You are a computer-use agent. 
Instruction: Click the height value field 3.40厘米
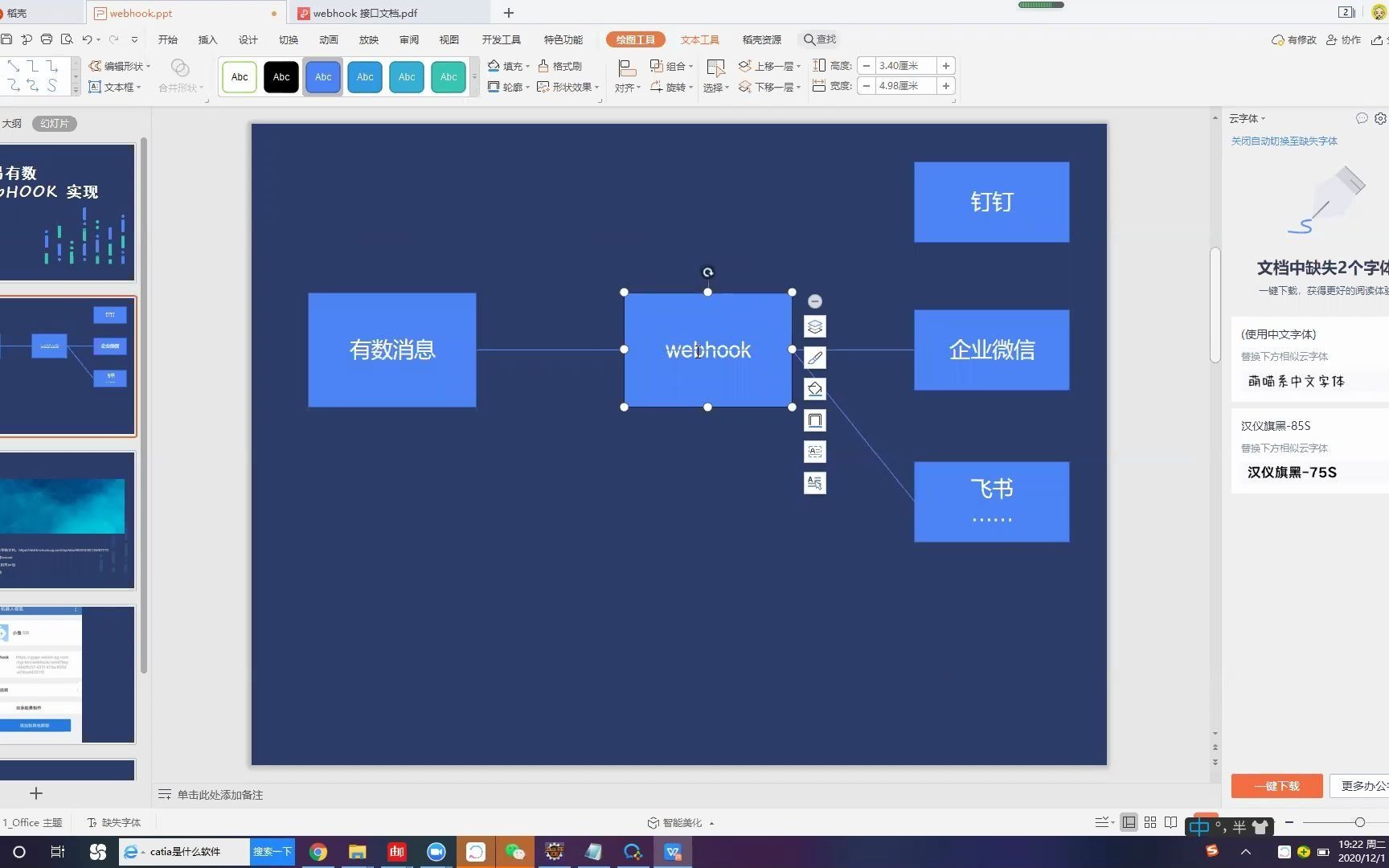pos(906,66)
